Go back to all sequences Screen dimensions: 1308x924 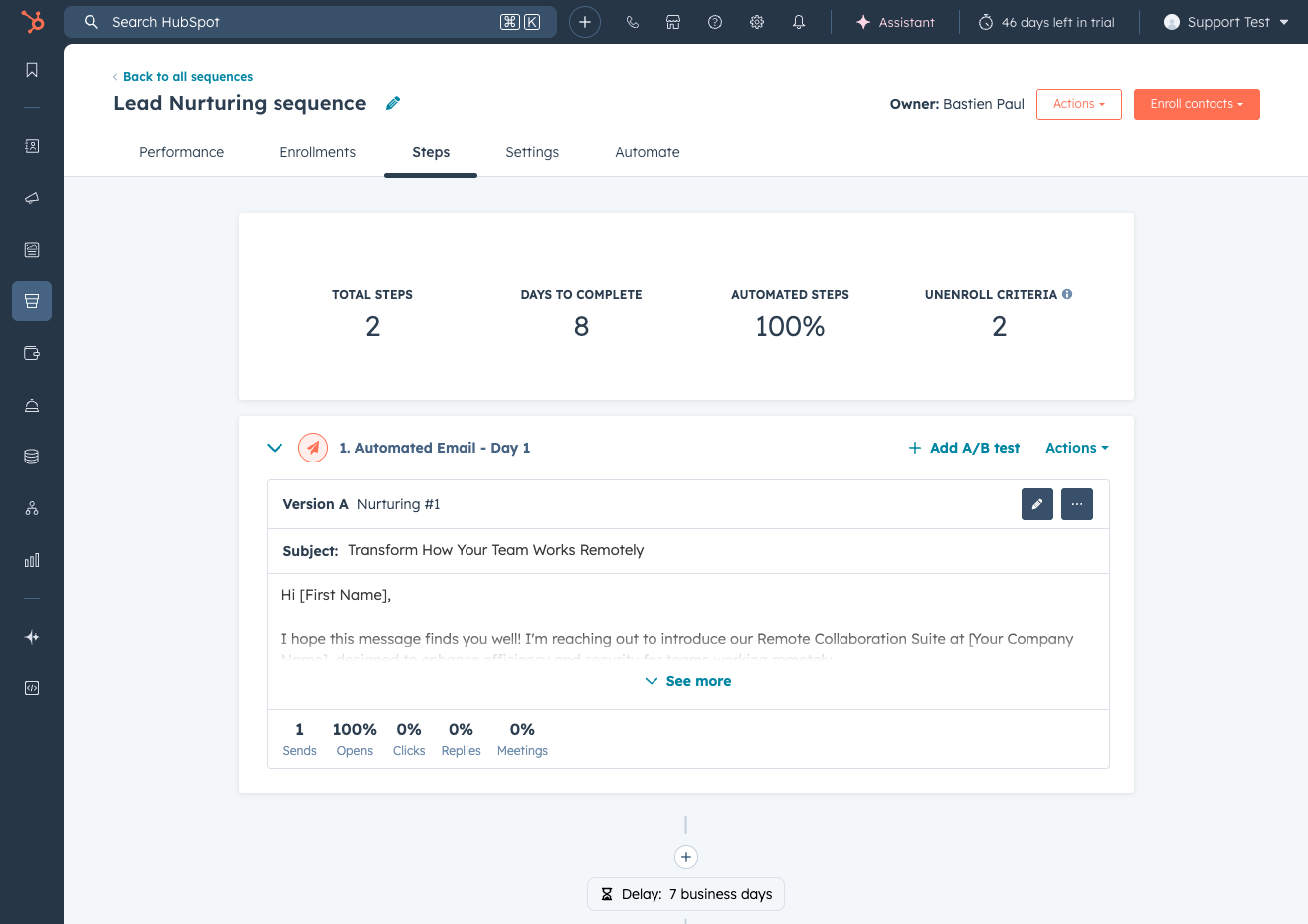point(183,76)
